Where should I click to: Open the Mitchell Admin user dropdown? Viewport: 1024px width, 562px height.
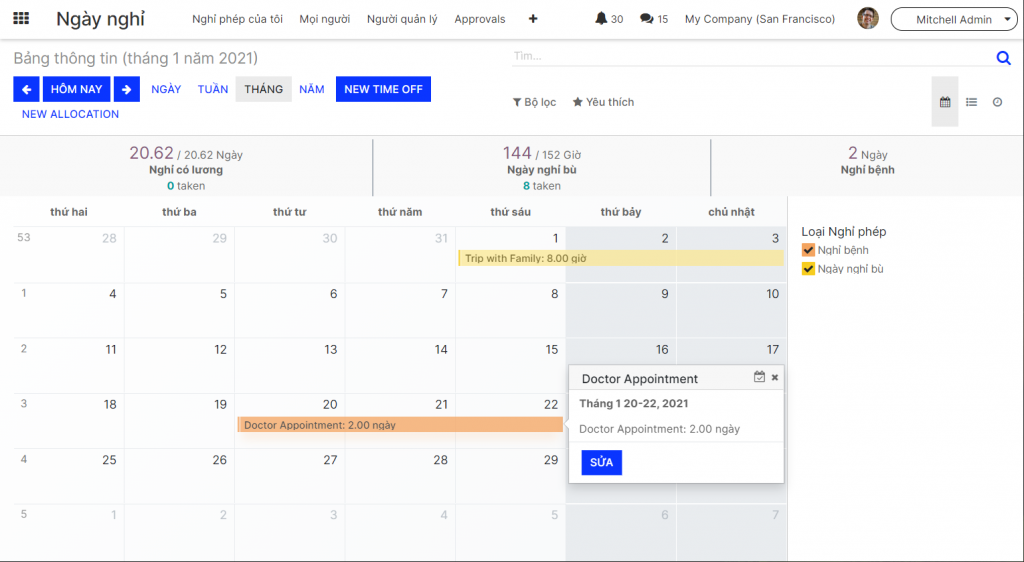pos(954,19)
